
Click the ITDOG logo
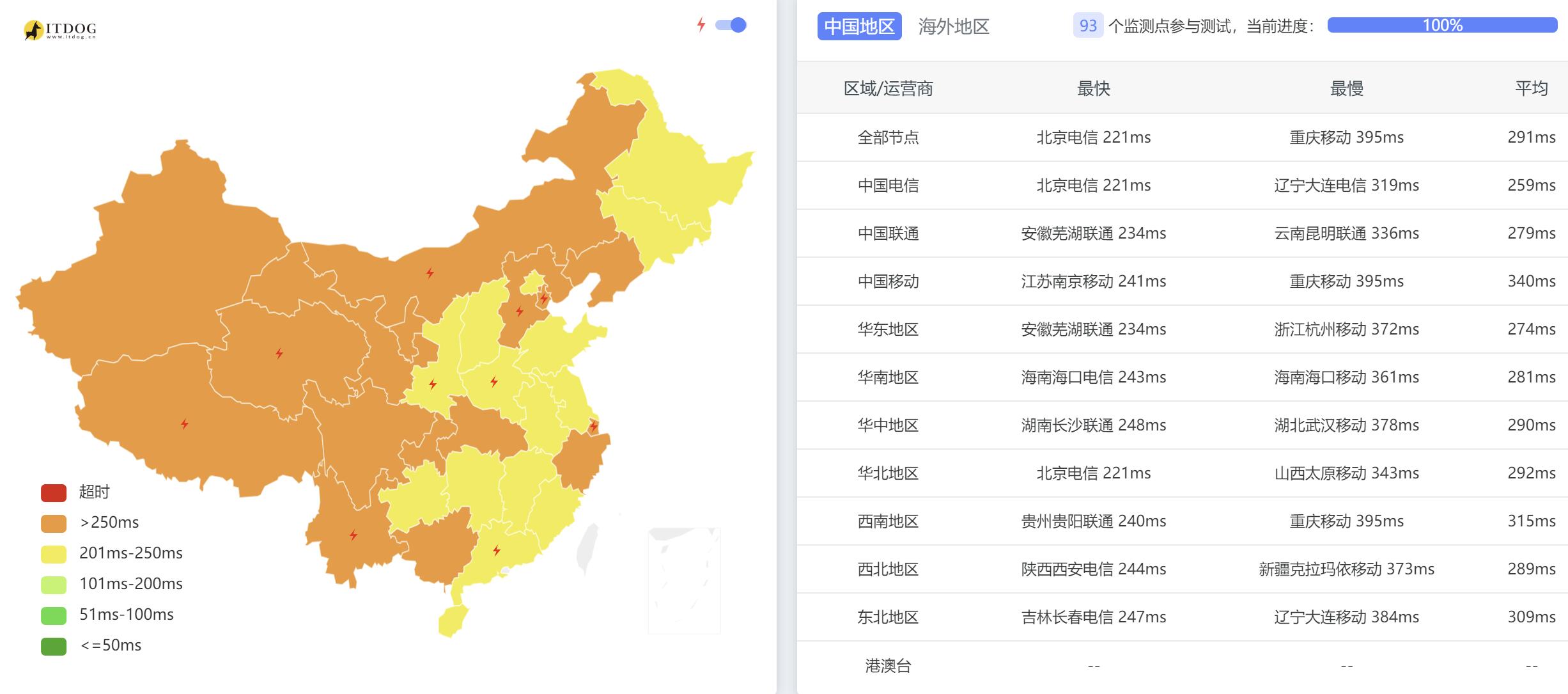(x=60, y=29)
